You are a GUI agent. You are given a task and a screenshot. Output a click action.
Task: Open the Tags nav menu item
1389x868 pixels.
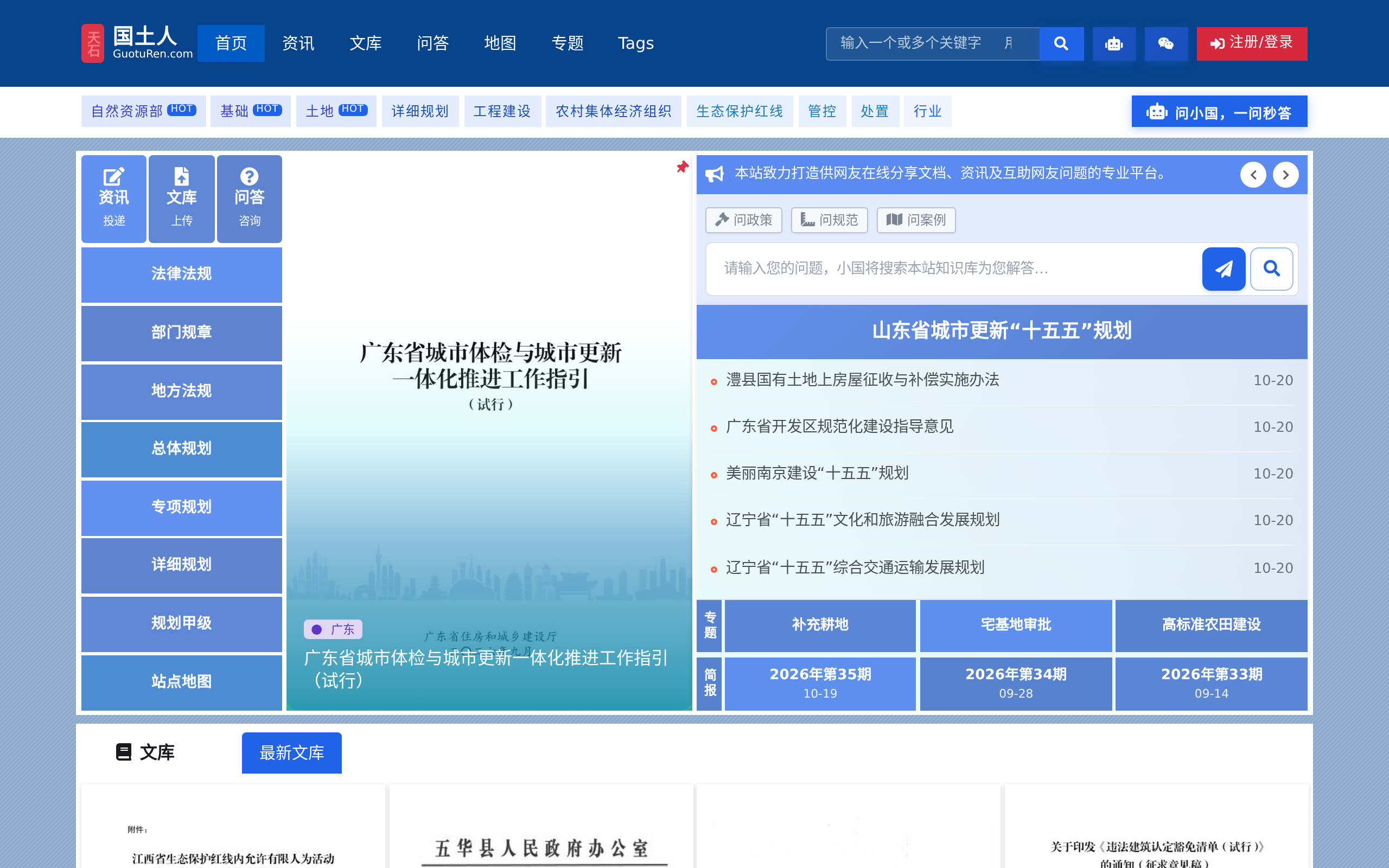[636, 43]
